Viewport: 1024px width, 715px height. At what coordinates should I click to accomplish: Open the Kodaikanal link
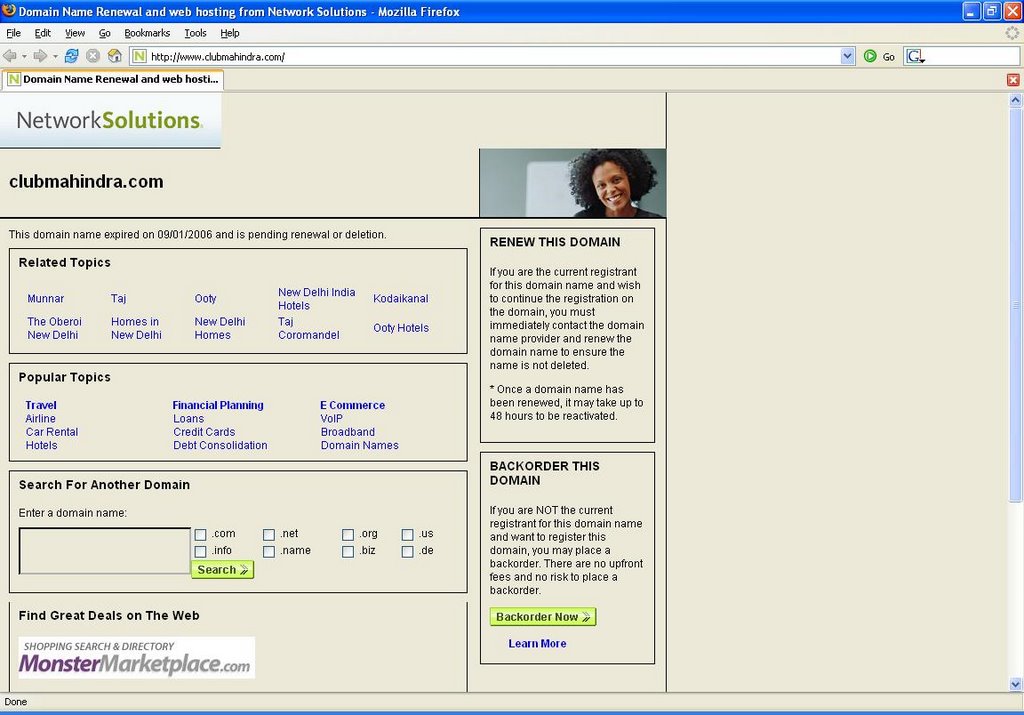point(401,298)
